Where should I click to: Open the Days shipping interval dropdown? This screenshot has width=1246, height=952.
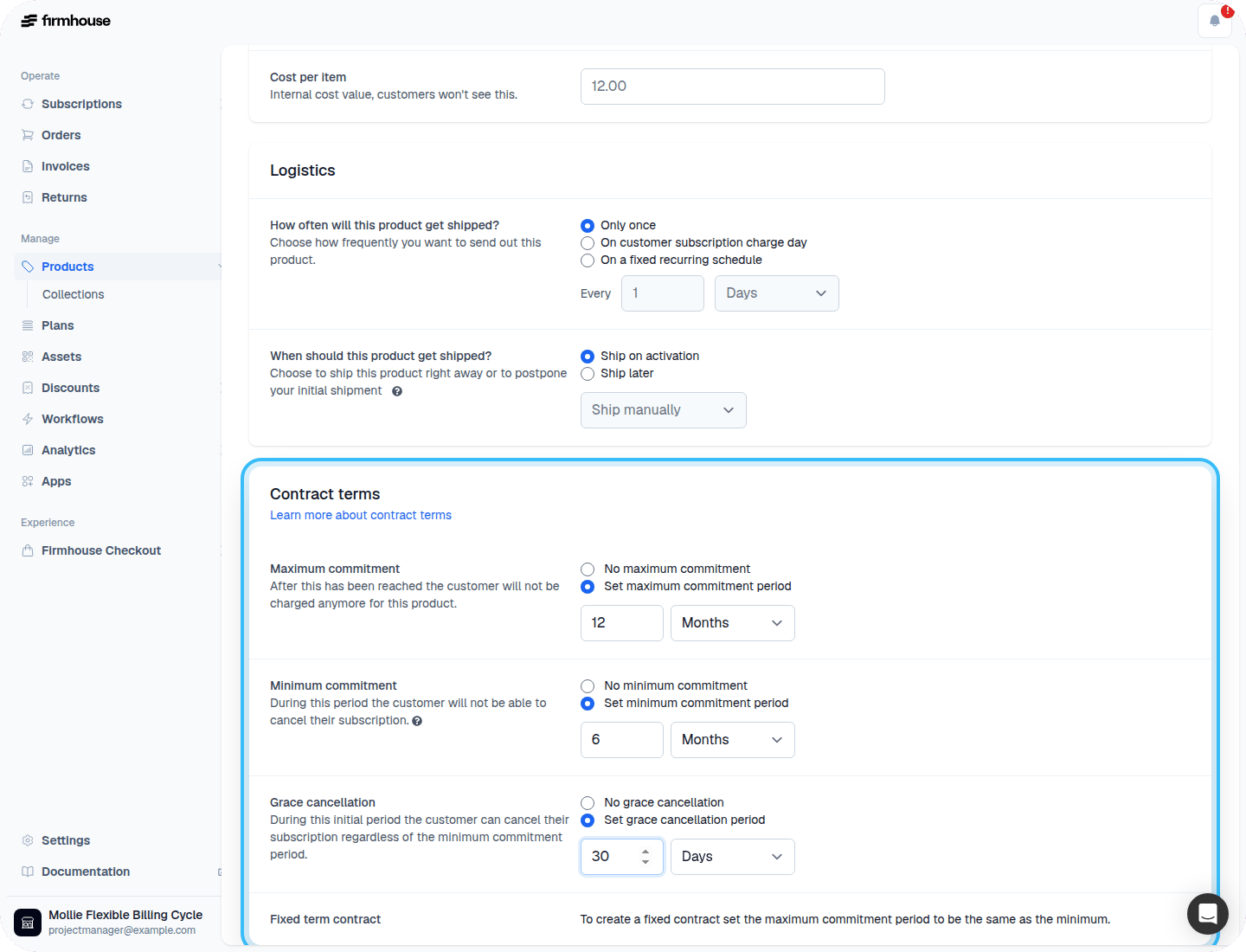tap(777, 293)
